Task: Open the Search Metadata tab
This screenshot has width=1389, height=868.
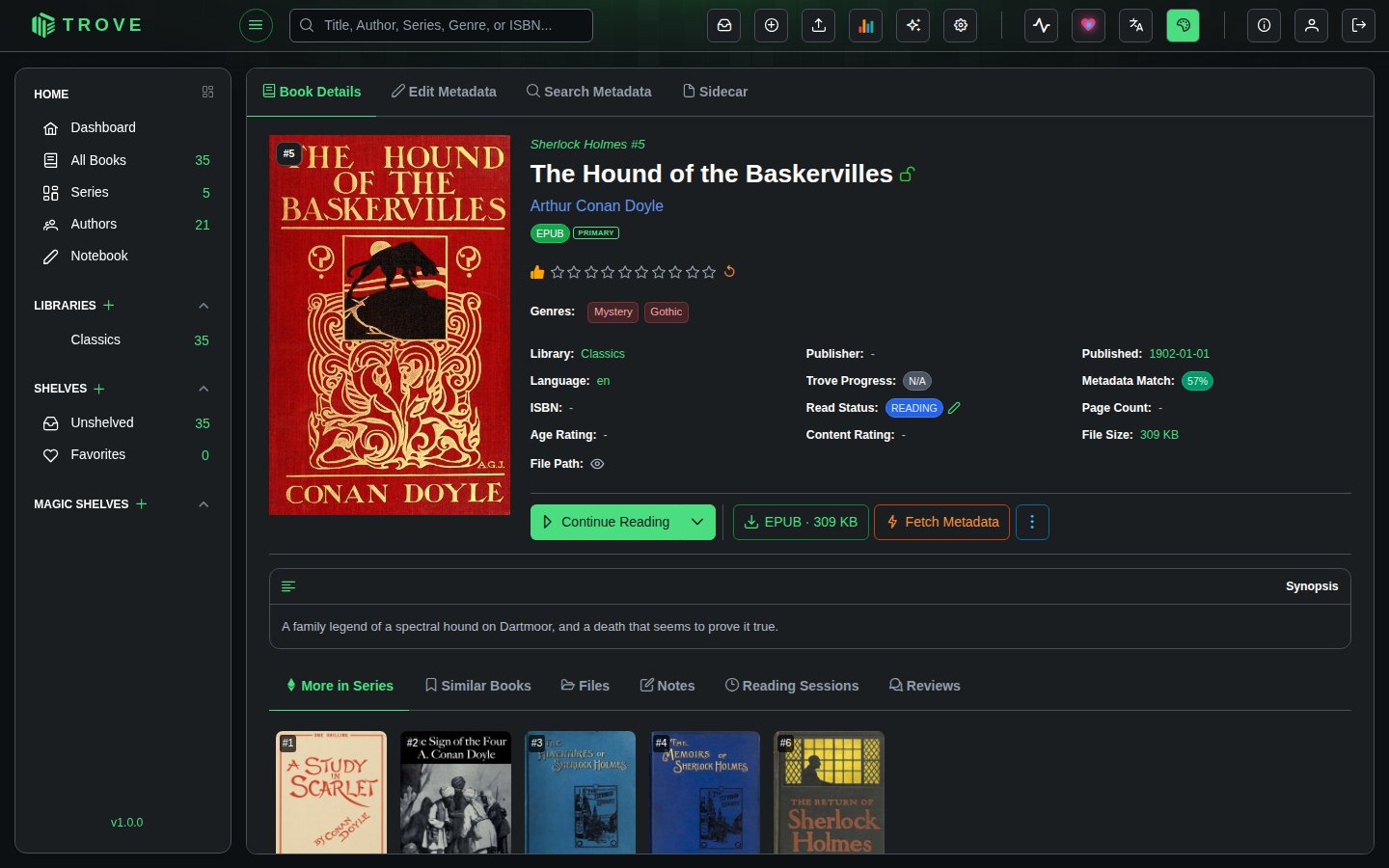Action: 588,92
